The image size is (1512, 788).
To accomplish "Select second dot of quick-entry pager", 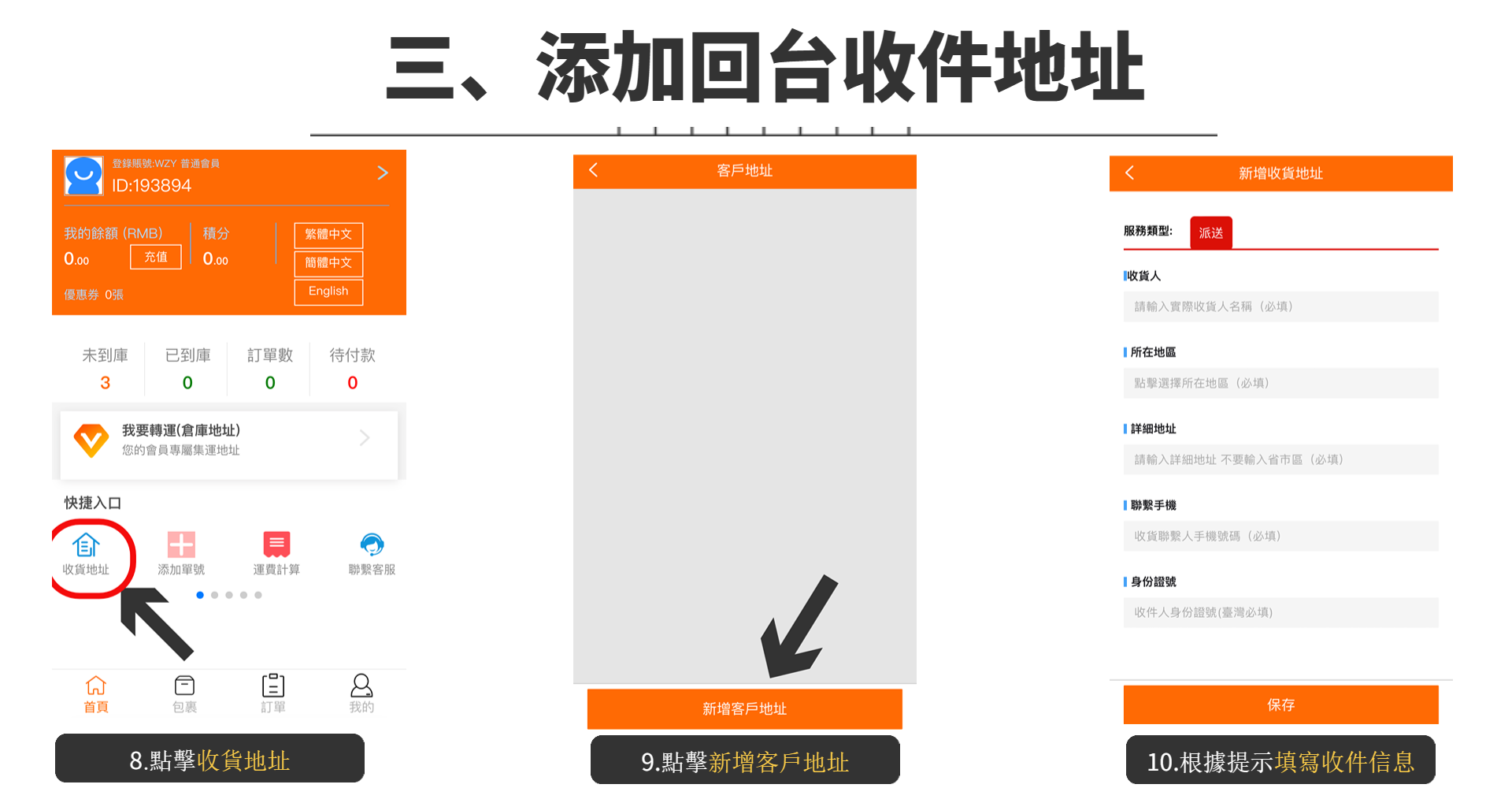I will coord(214,595).
